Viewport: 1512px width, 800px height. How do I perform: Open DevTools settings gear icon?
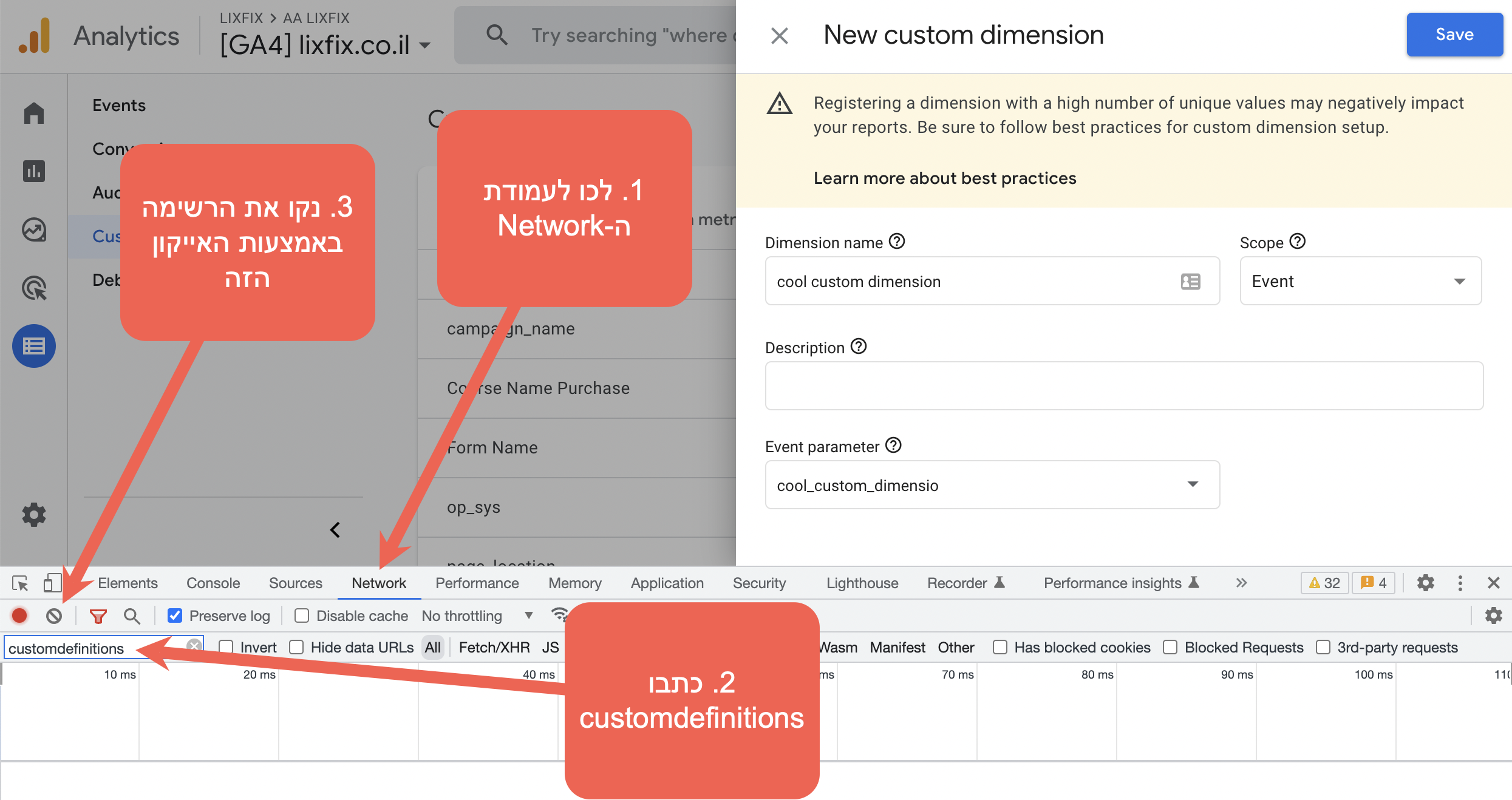click(x=1426, y=583)
